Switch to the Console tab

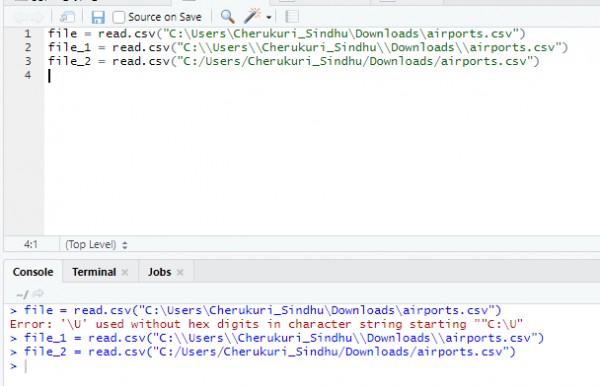[33, 272]
